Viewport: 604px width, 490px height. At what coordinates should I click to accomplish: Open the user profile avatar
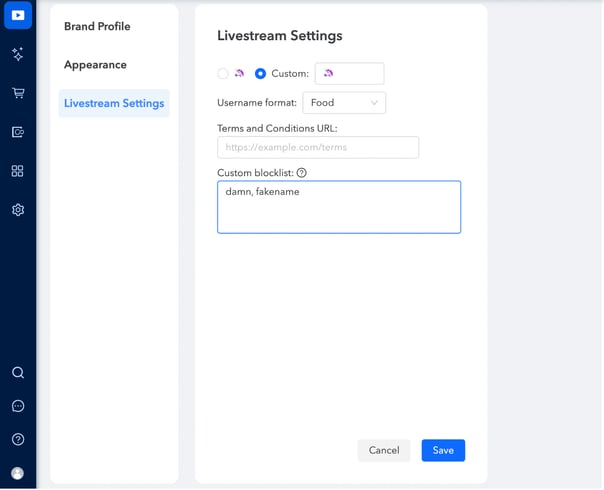[18, 473]
